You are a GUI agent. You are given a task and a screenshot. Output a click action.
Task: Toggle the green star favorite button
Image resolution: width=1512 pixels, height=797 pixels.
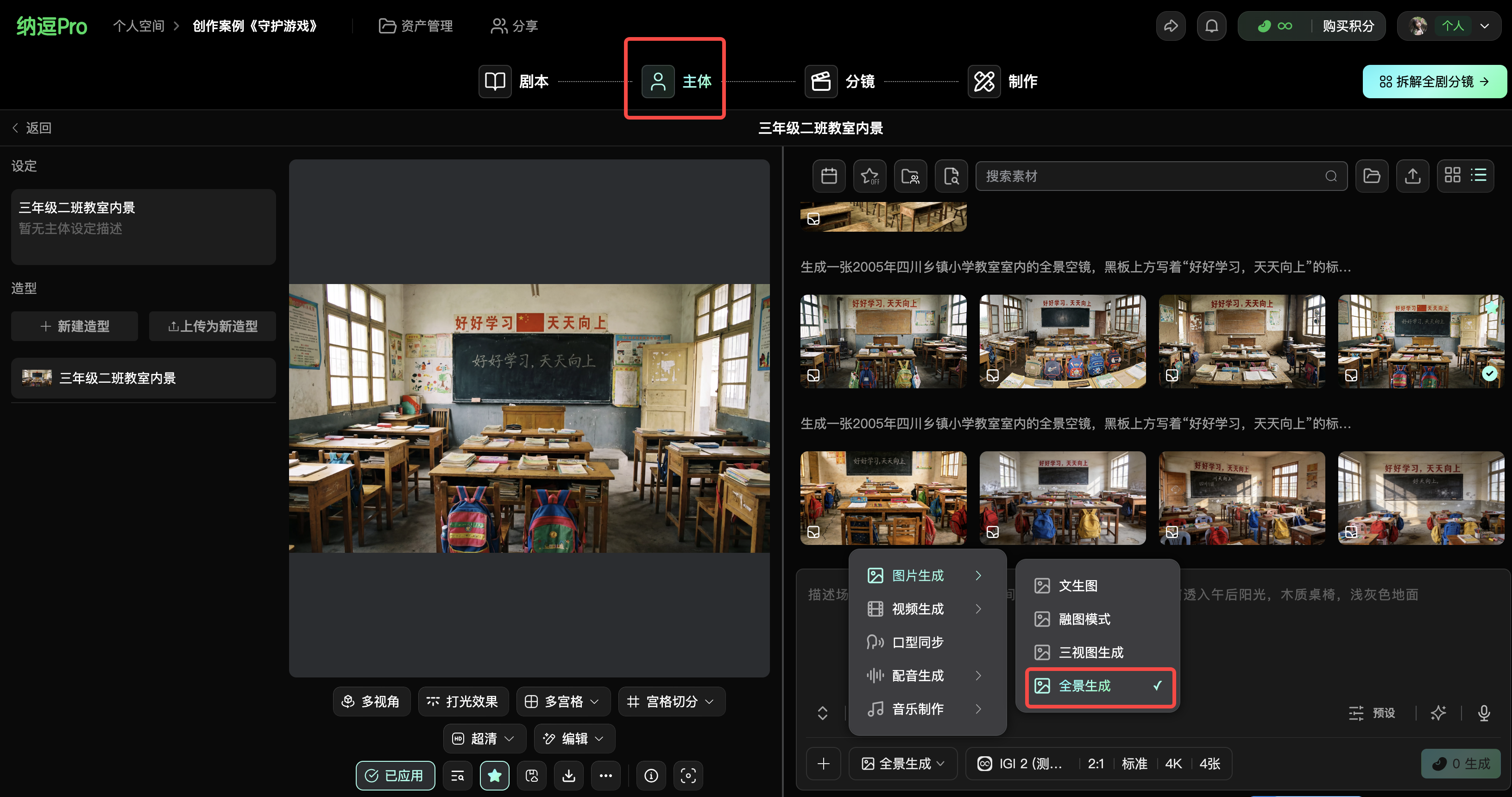tap(494, 775)
